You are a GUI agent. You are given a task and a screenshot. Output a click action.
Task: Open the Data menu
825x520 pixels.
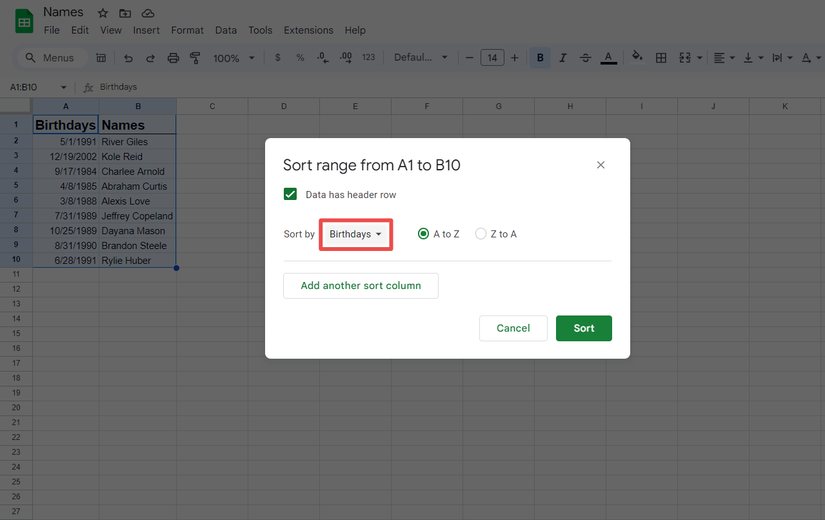(x=226, y=30)
